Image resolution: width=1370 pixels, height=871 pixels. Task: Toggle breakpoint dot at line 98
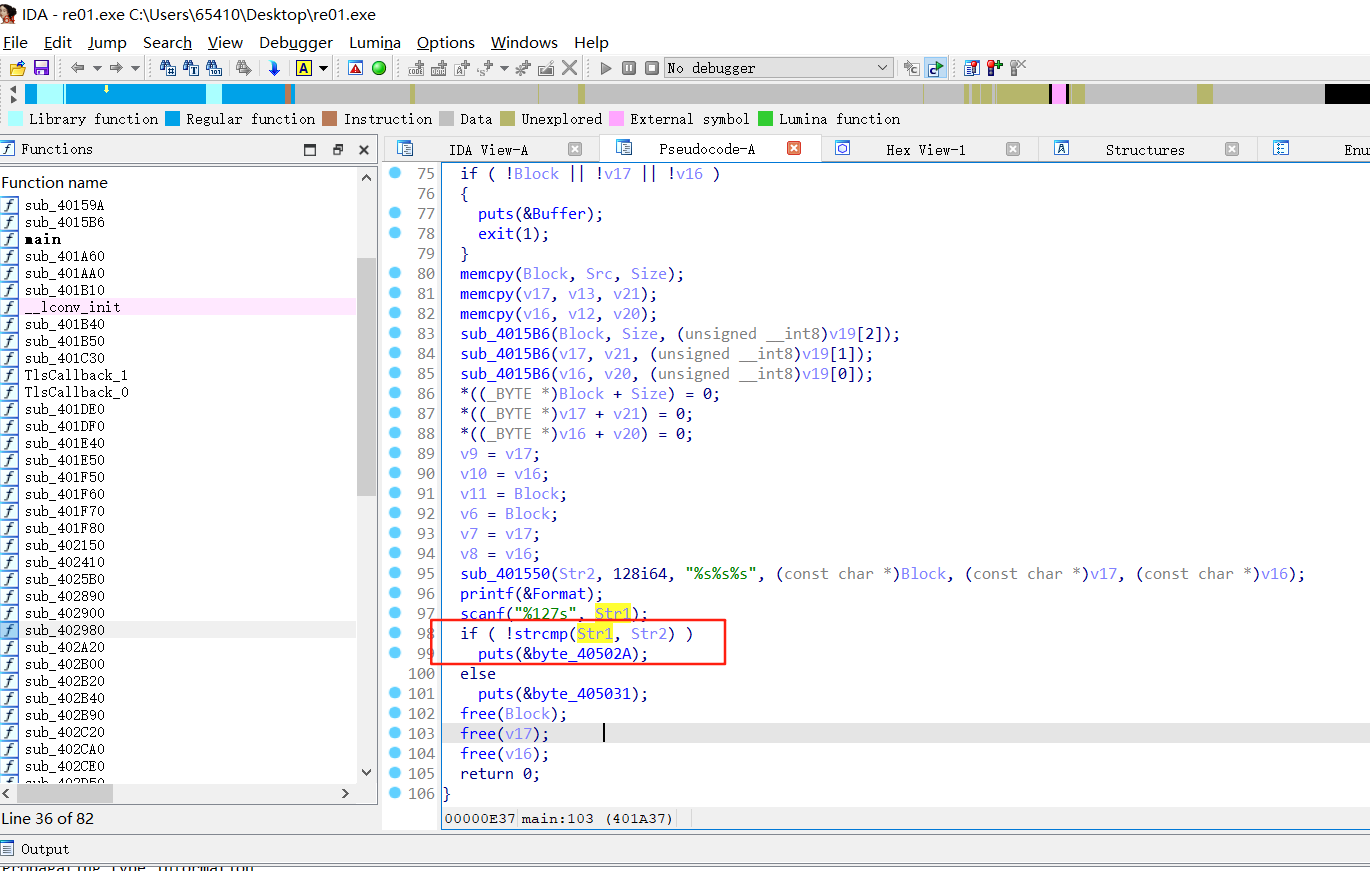pos(395,633)
